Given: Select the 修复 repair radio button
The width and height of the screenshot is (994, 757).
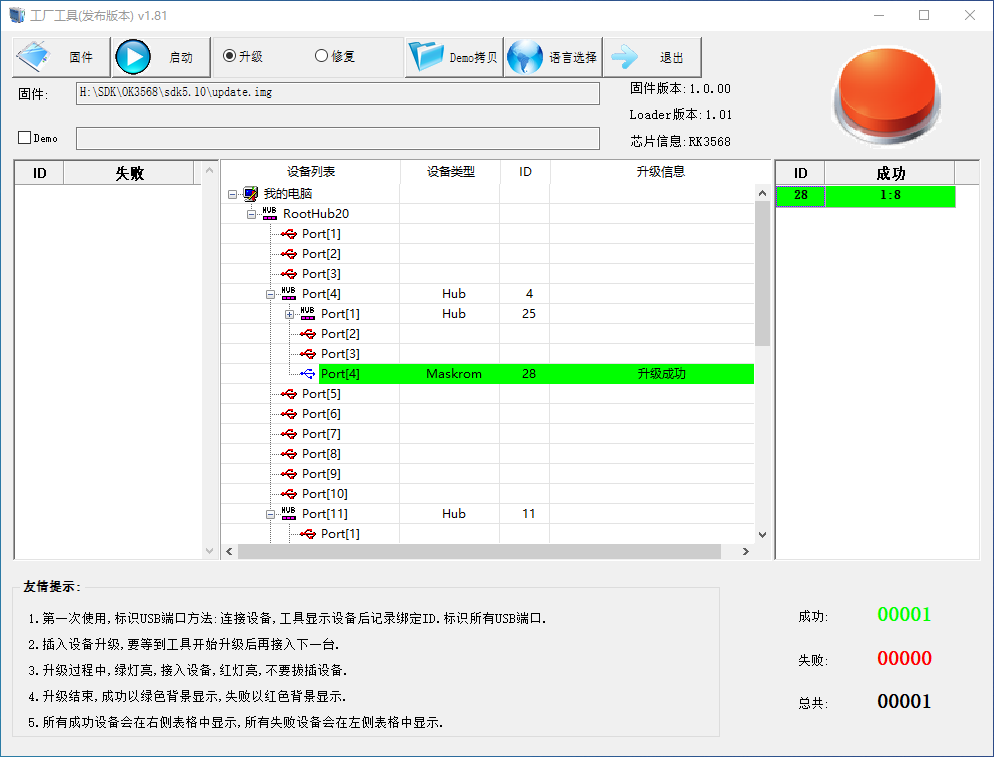Looking at the screenshot, I should pos(321,56).
